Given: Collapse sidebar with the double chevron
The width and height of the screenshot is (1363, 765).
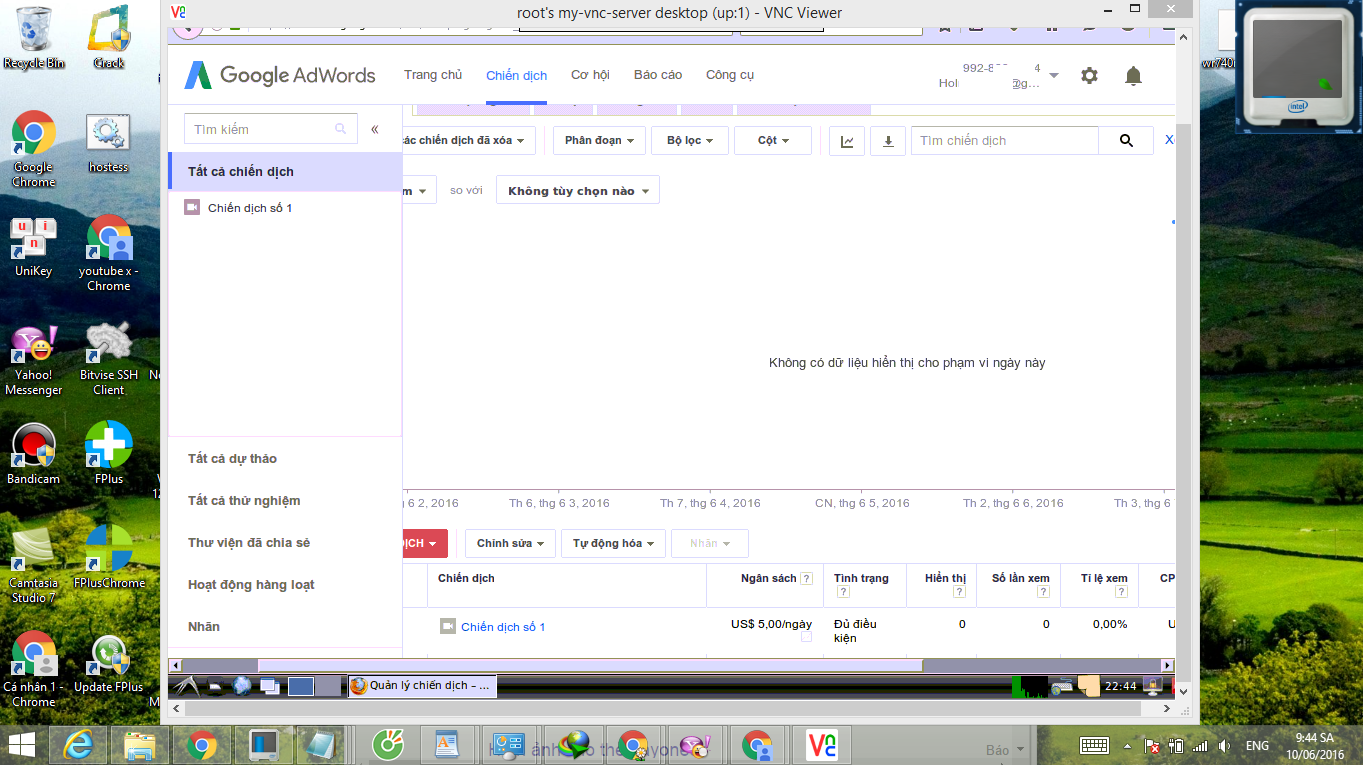Looking at the screenshot, I should 375,129.
